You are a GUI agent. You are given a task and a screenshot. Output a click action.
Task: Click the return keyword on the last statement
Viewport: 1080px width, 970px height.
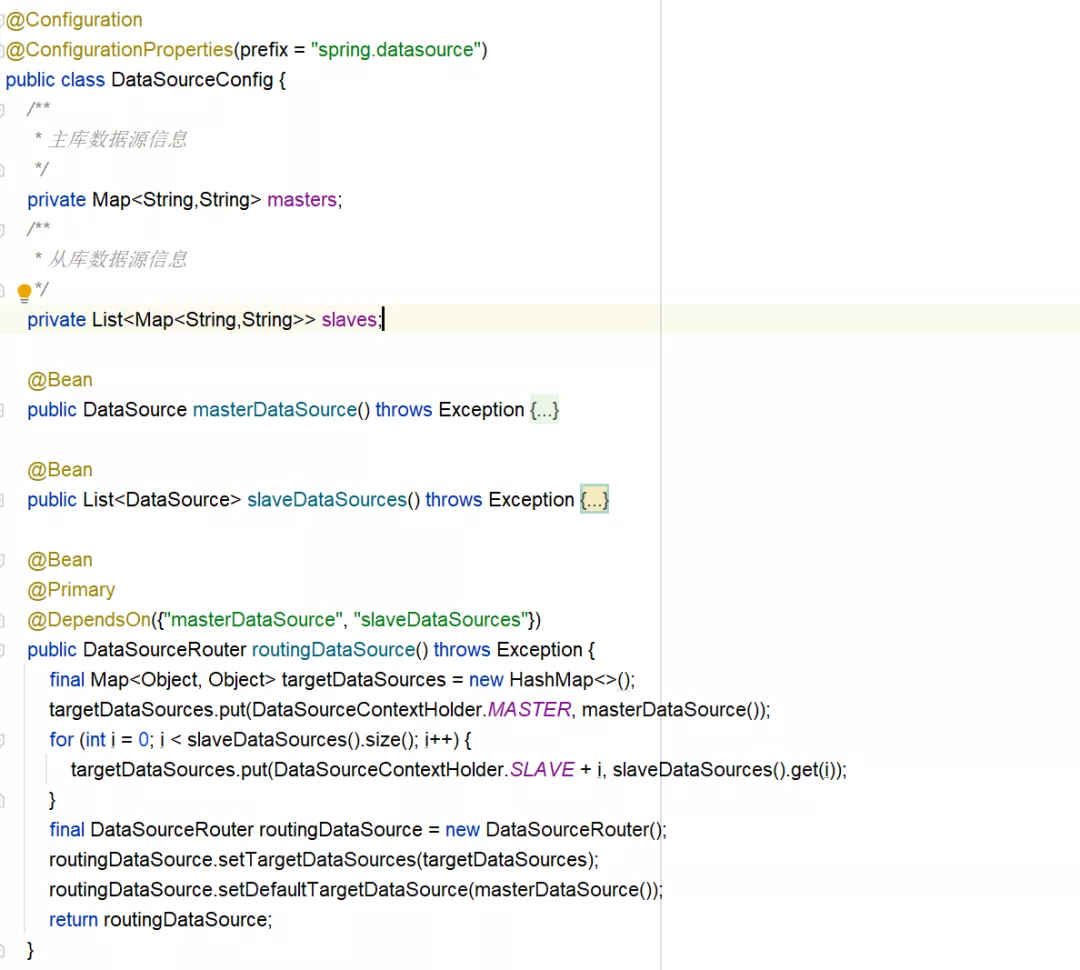73,920
